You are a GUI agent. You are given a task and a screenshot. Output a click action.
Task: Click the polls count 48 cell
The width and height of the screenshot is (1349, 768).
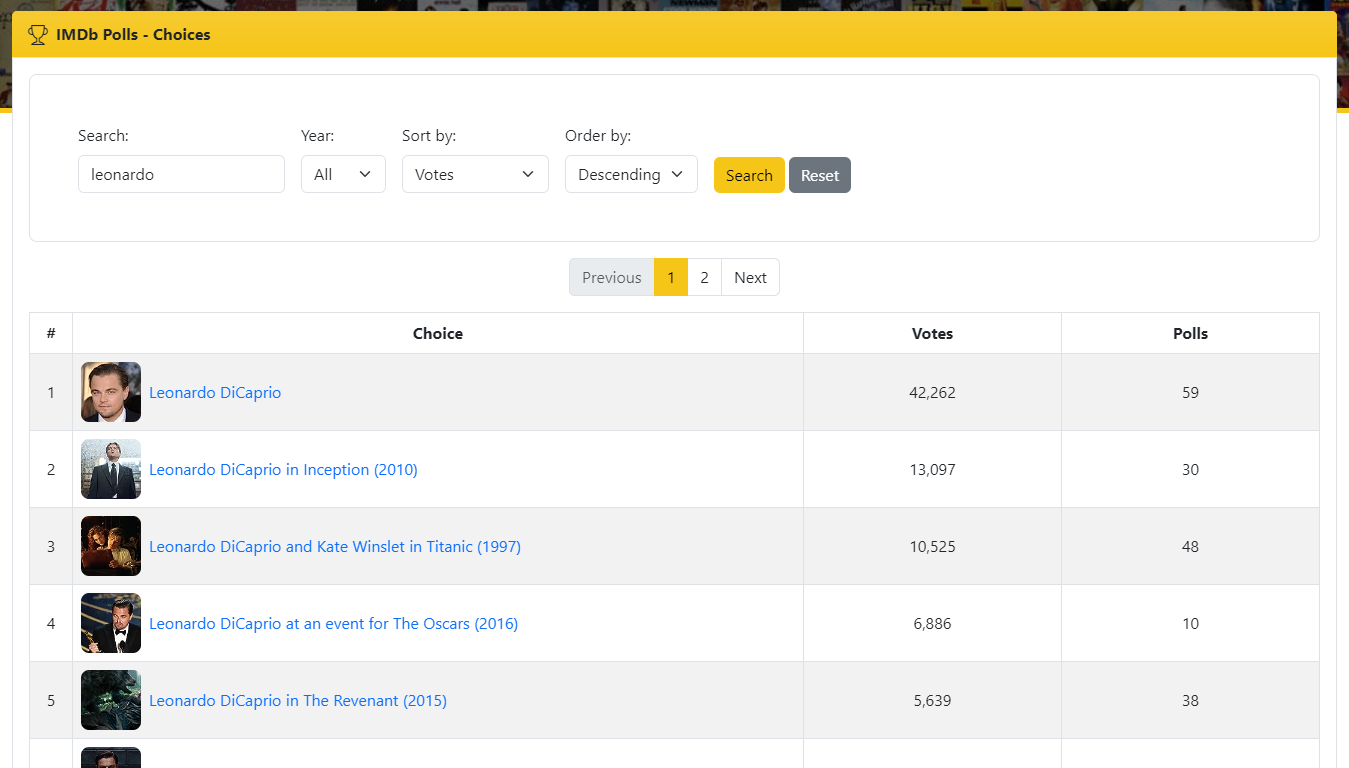1190,546
